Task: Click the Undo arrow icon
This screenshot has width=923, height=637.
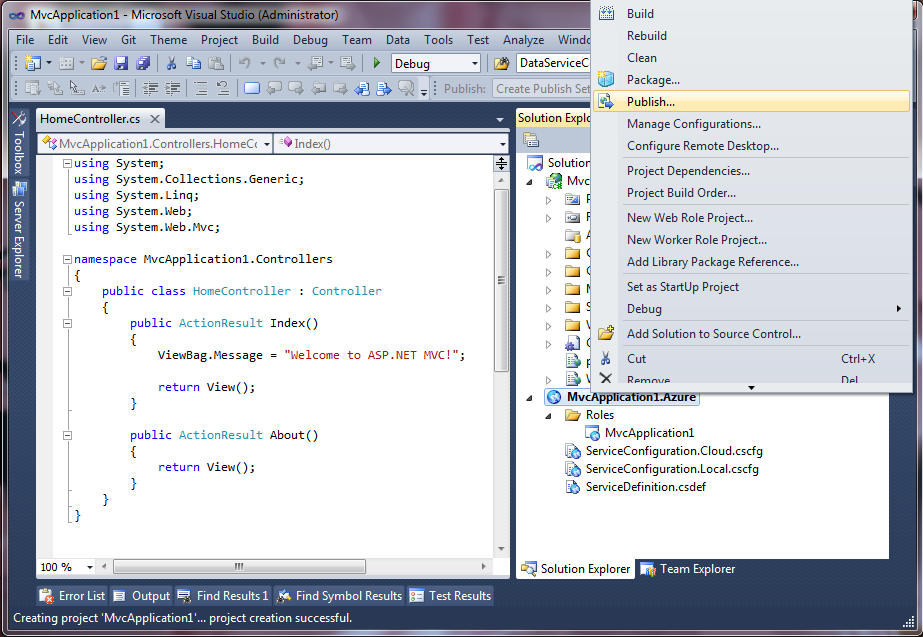Action: tap(245, 63)
